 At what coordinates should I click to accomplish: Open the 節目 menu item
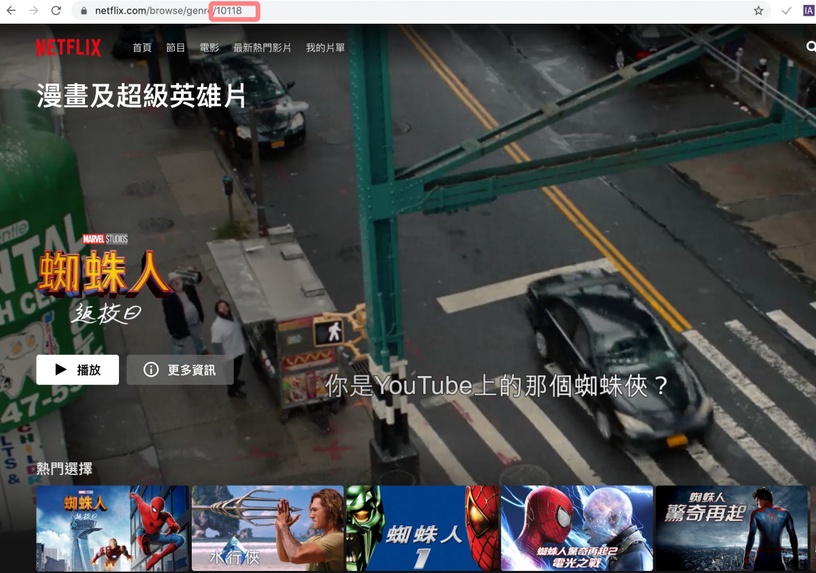[175, 48]
